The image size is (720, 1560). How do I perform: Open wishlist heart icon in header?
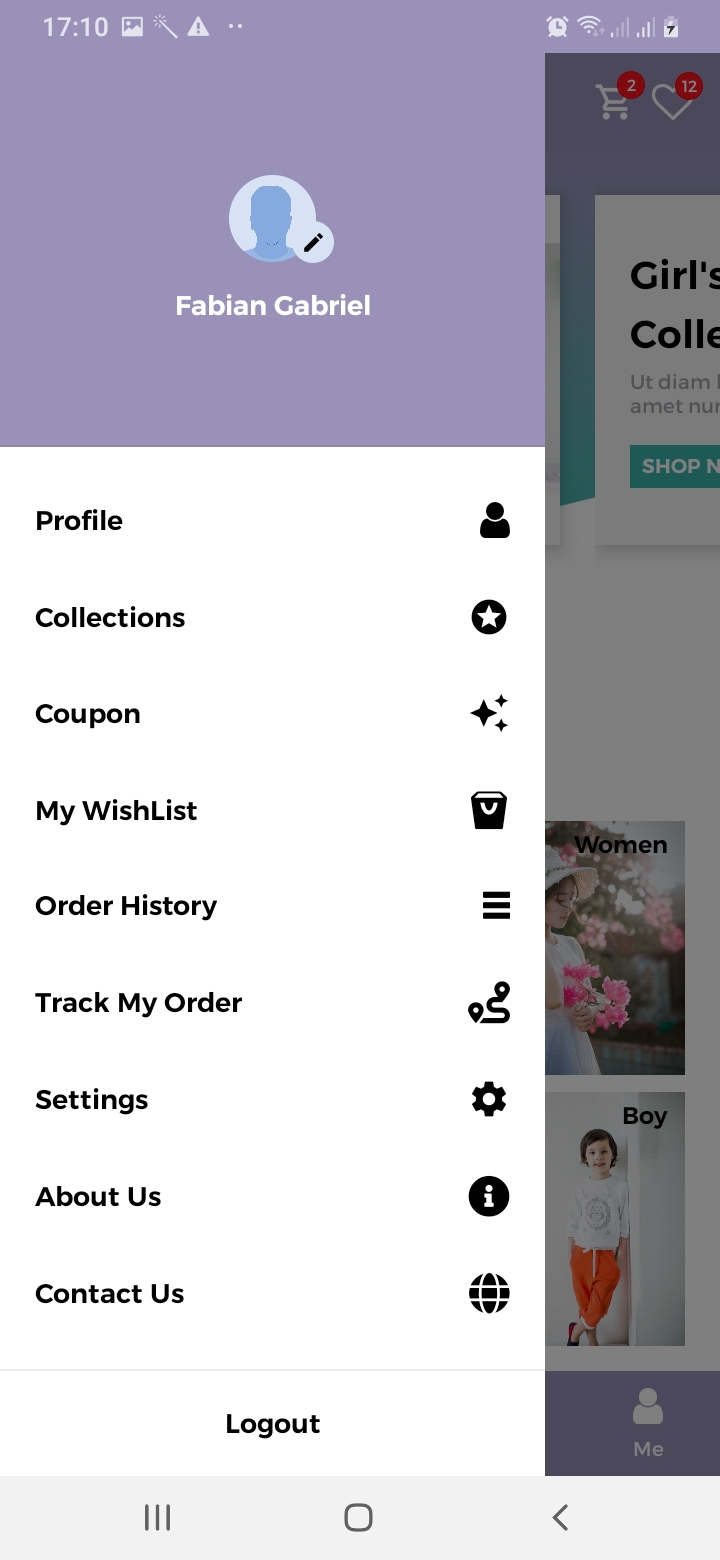point(671,101)
